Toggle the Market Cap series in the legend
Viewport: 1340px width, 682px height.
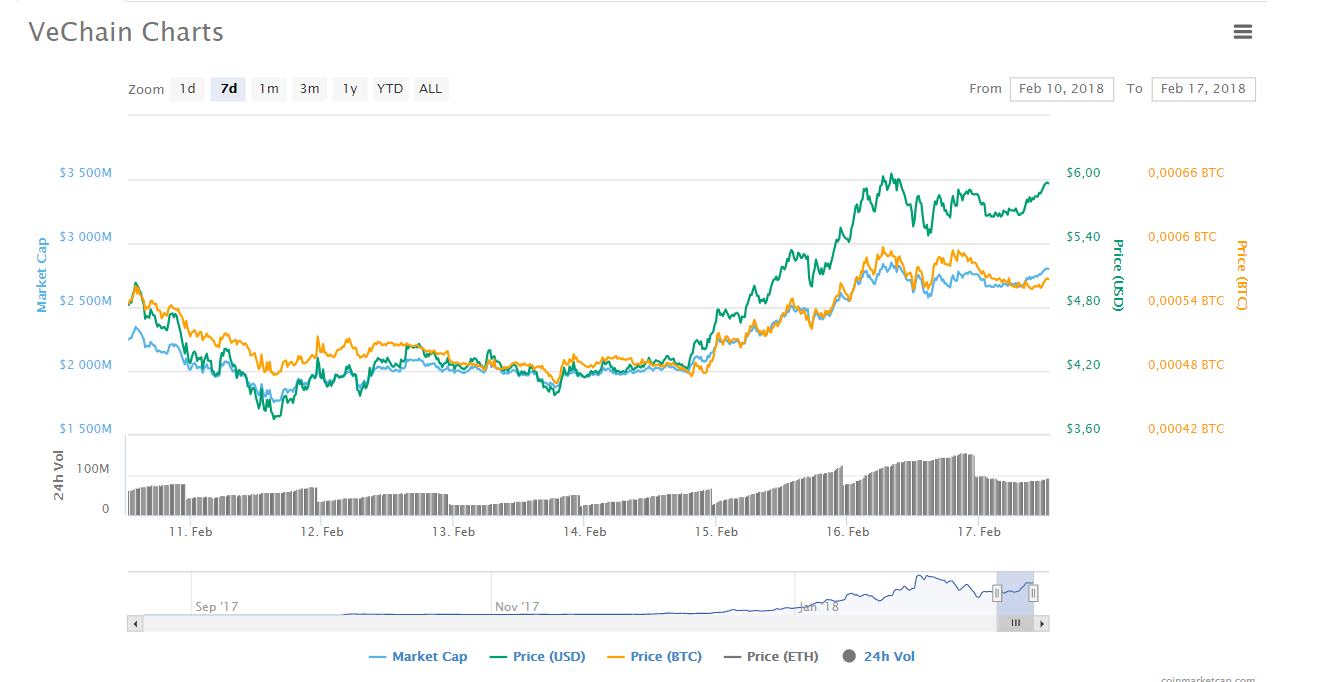417,655
